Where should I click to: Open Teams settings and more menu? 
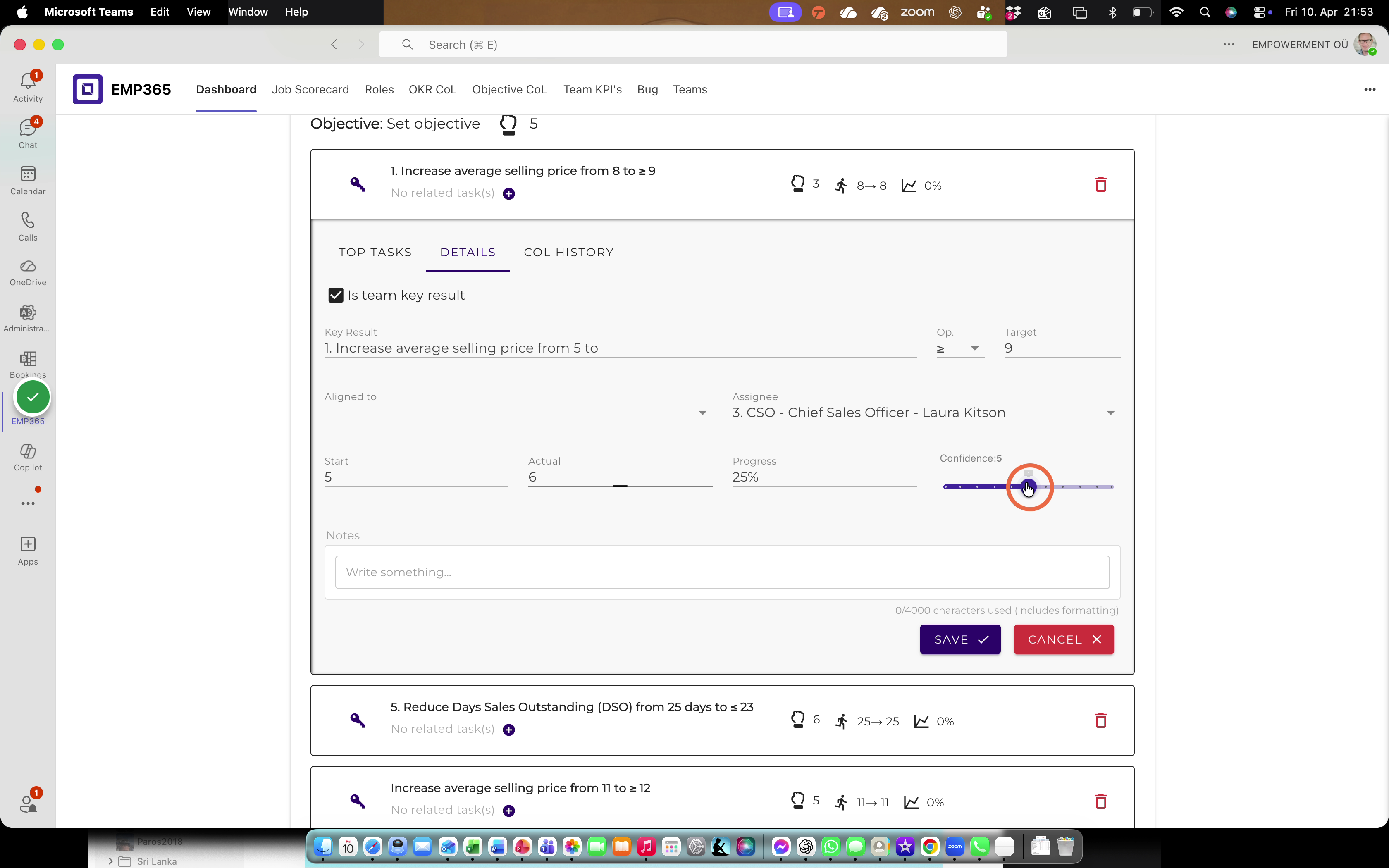[x=1228, y=44]
